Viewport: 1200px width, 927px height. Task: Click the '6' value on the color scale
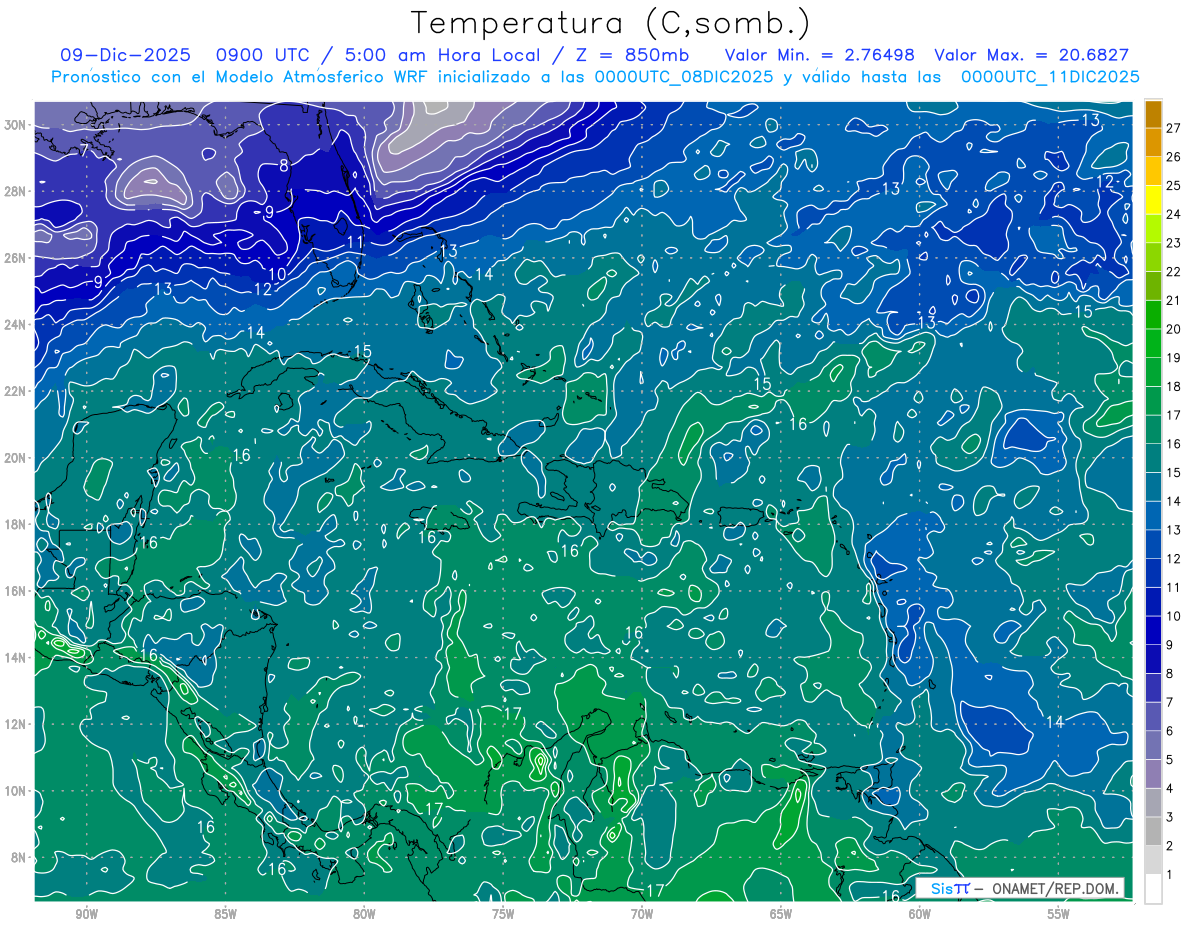pos(1169,731)
